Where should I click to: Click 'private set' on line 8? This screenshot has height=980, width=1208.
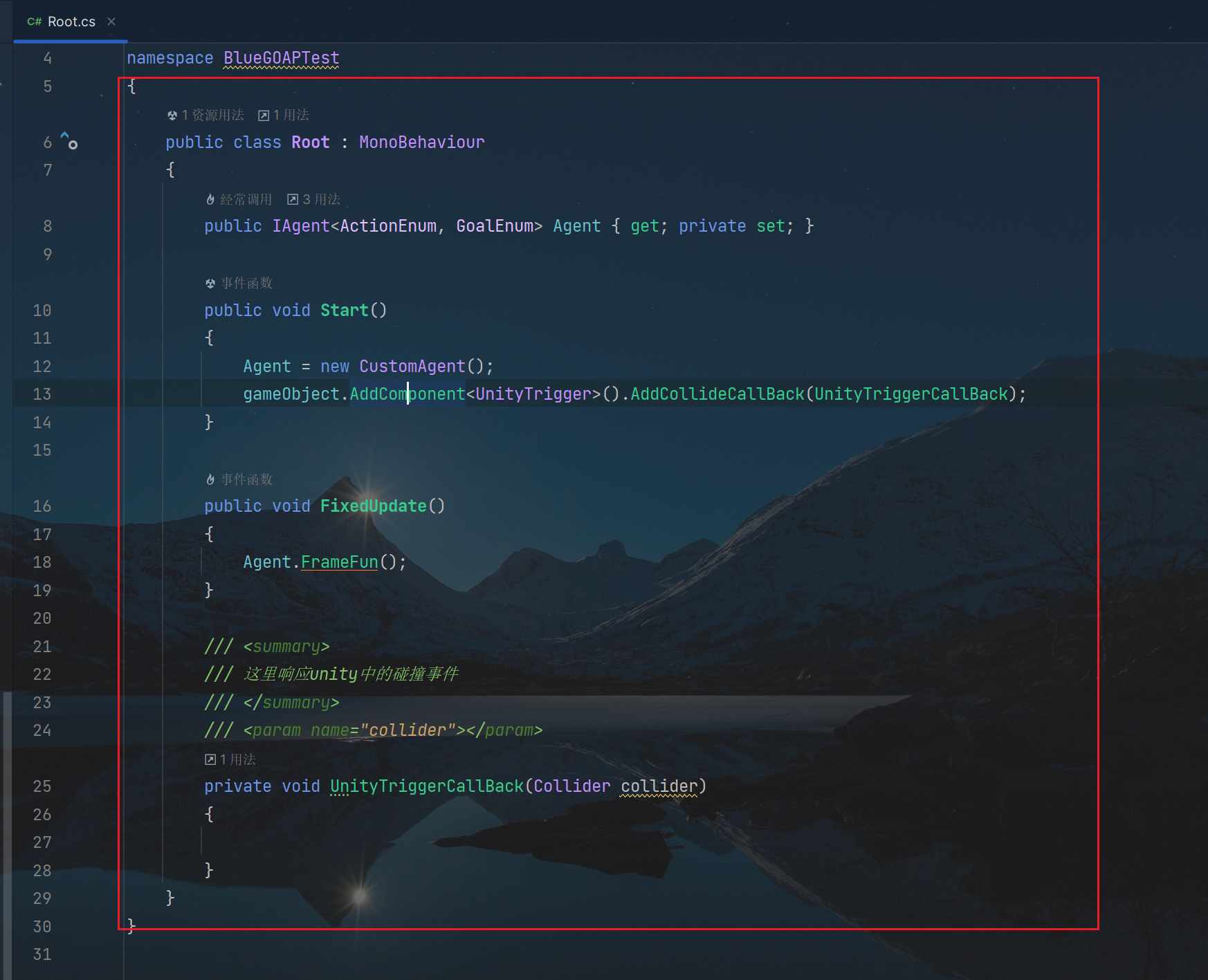click(732, 226)
